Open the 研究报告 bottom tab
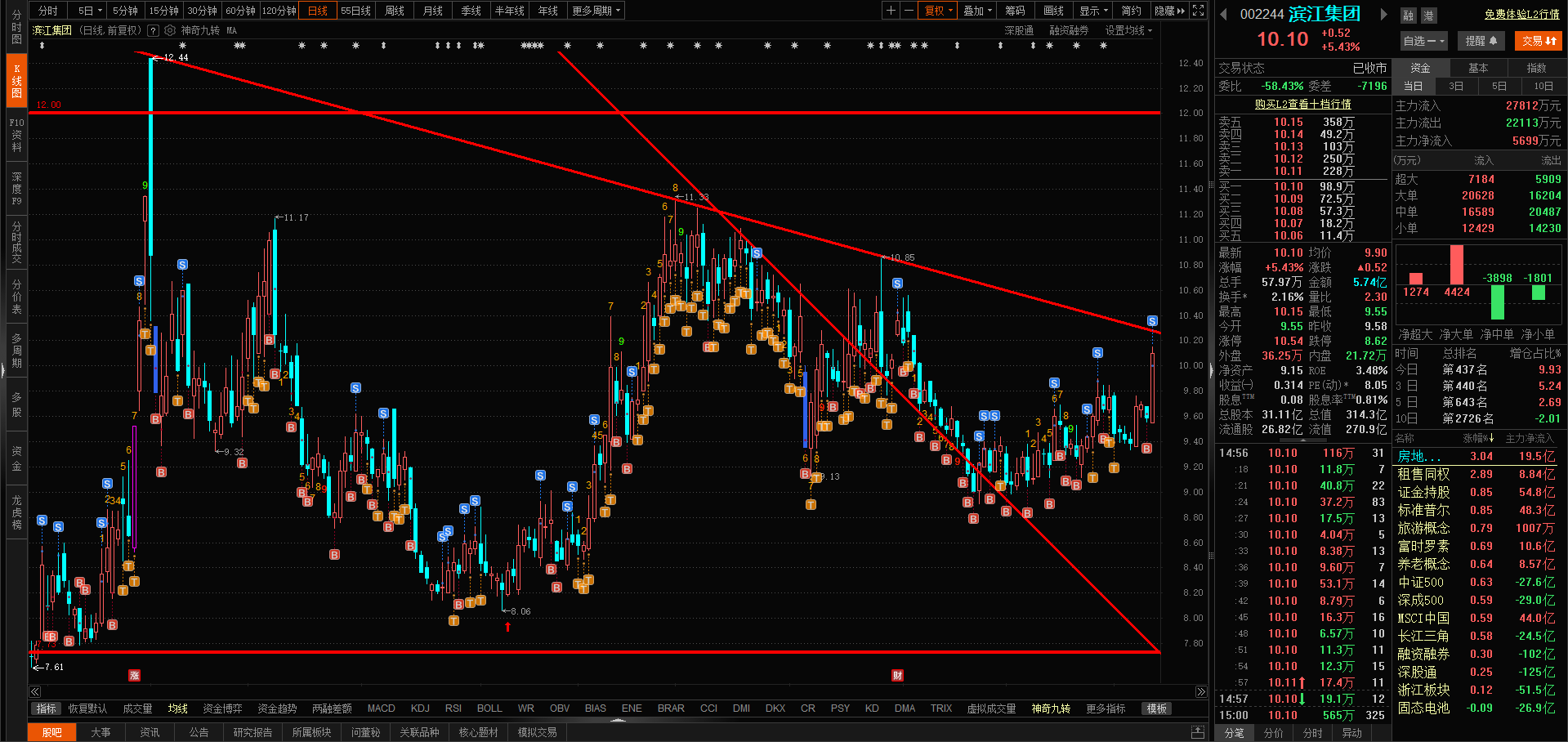 pyautogui.click(x=252, y=732)
